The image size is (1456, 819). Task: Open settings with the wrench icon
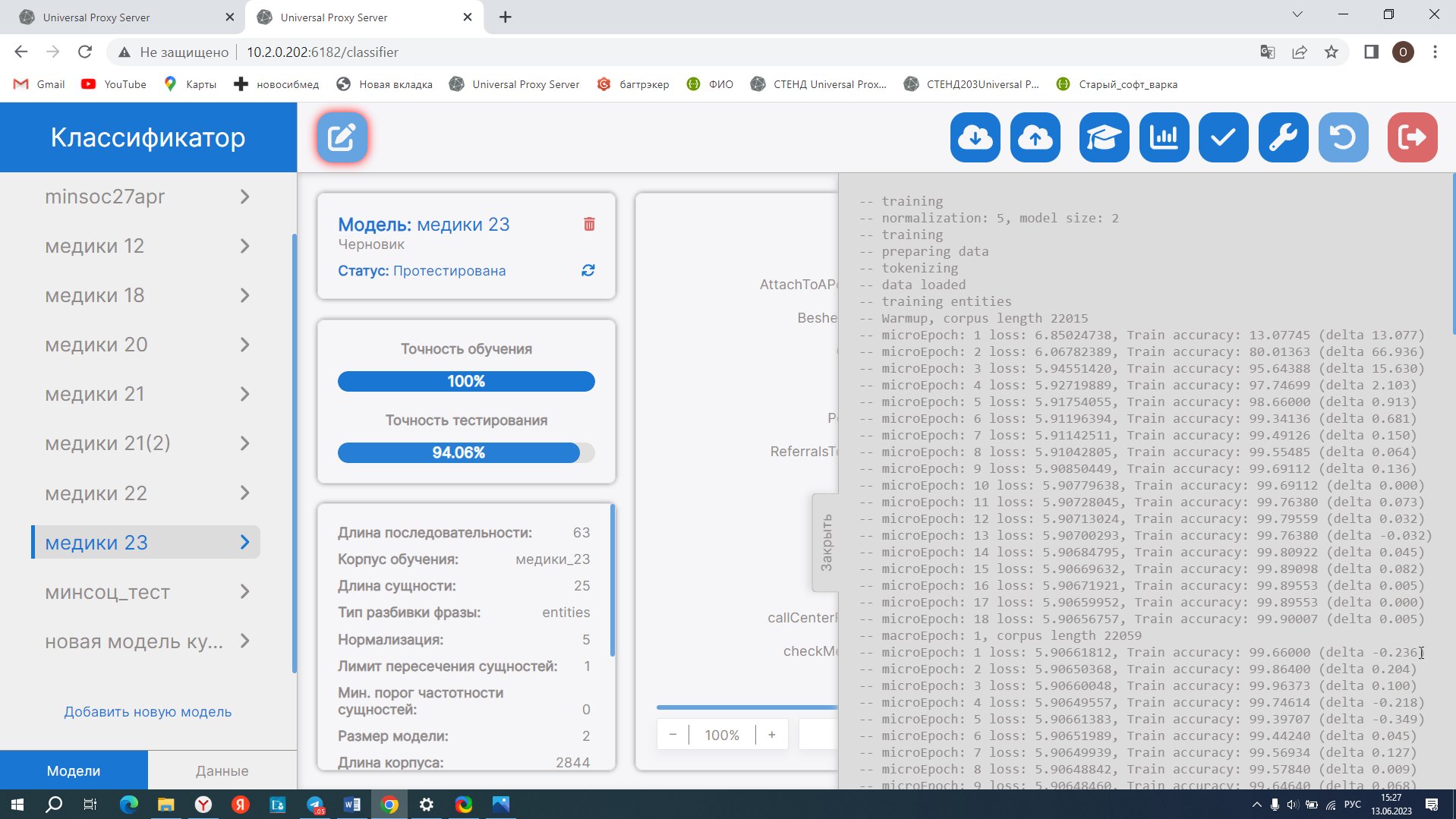click(x=1283, y=137)
